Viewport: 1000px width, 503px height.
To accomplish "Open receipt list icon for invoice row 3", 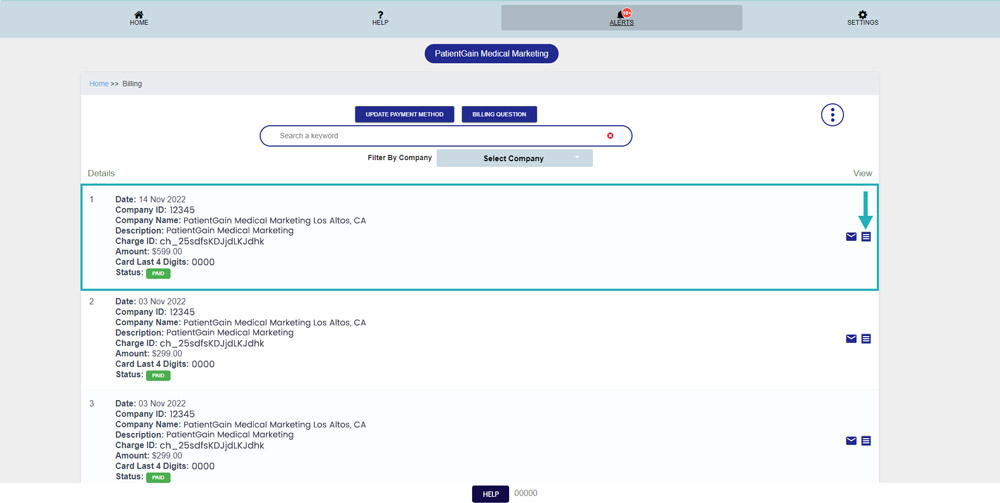I will [866, 441].
